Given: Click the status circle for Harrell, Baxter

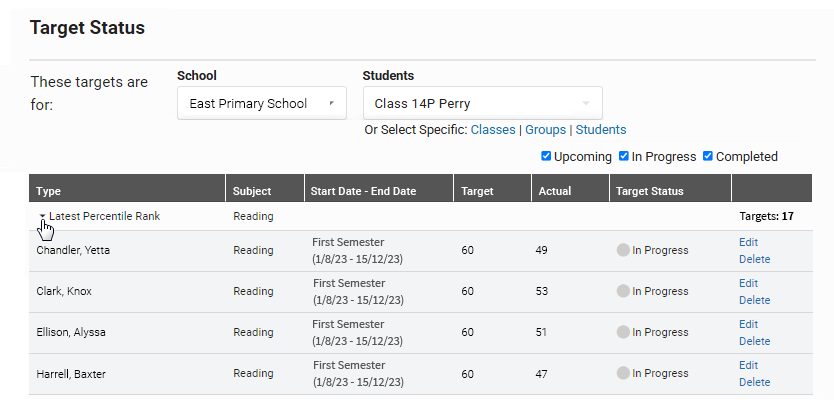Looking at the screenshot, I should pos(623,373).
